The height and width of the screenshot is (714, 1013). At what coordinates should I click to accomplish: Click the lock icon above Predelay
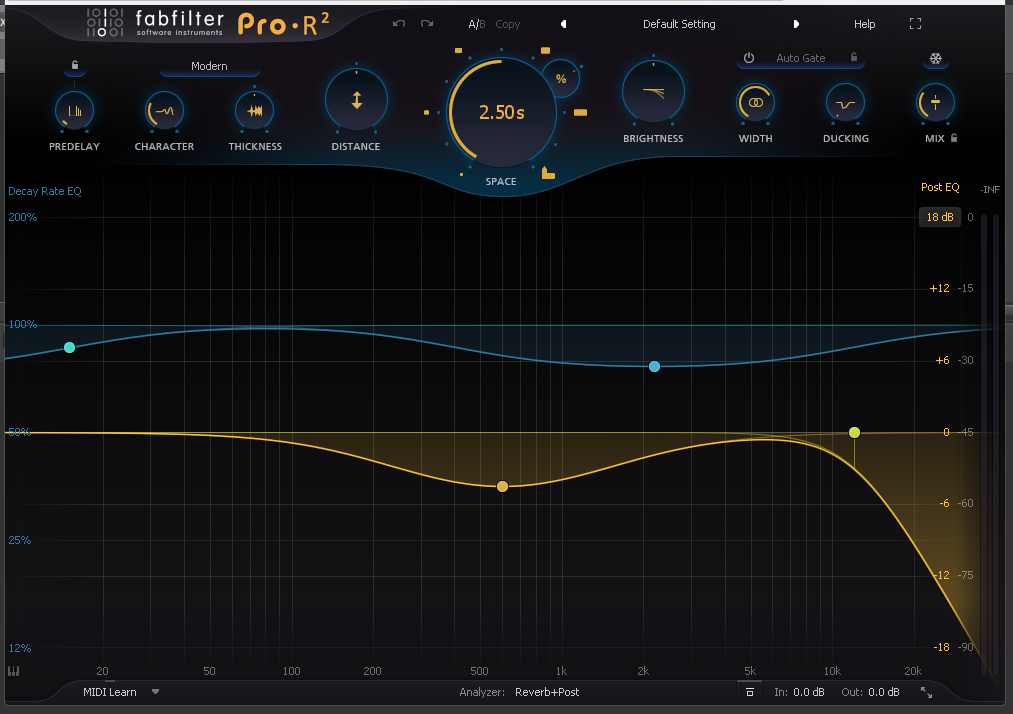74,63
